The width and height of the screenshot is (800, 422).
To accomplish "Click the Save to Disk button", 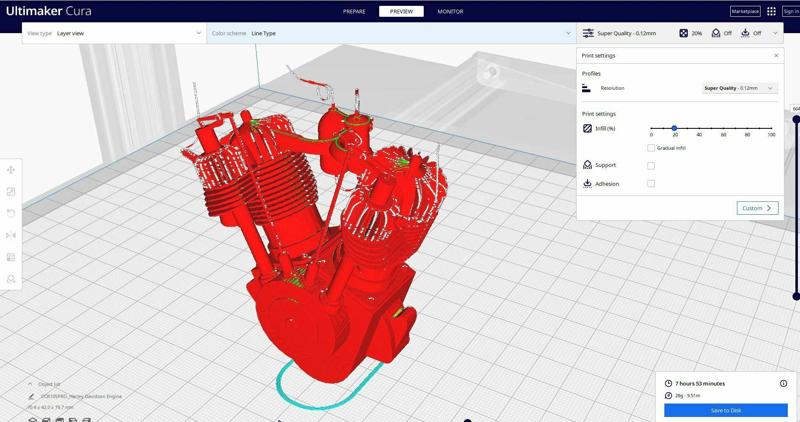I will (725, 410).
